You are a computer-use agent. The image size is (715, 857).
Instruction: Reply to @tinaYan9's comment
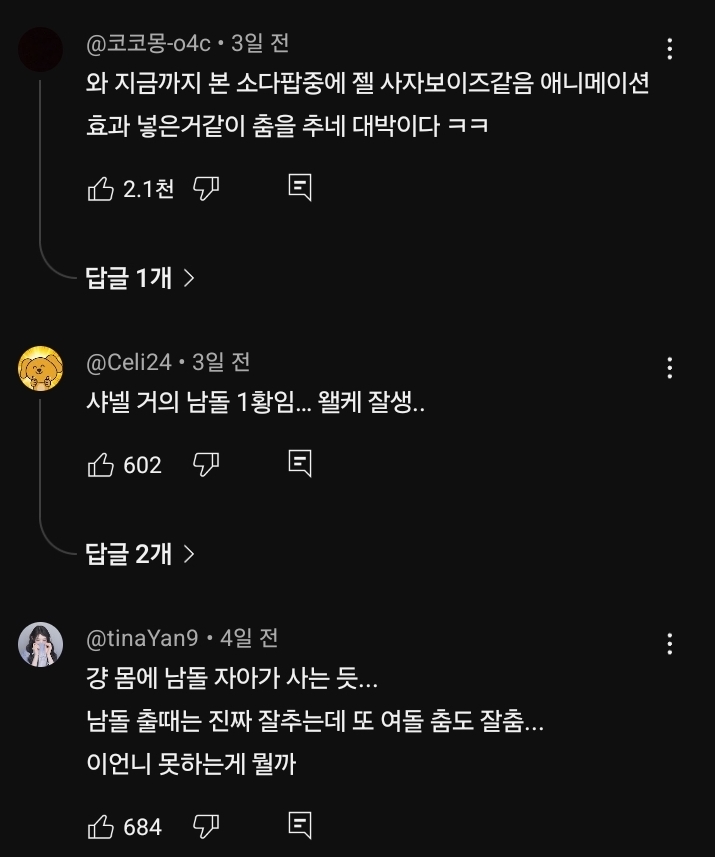(x=300, y=826)
